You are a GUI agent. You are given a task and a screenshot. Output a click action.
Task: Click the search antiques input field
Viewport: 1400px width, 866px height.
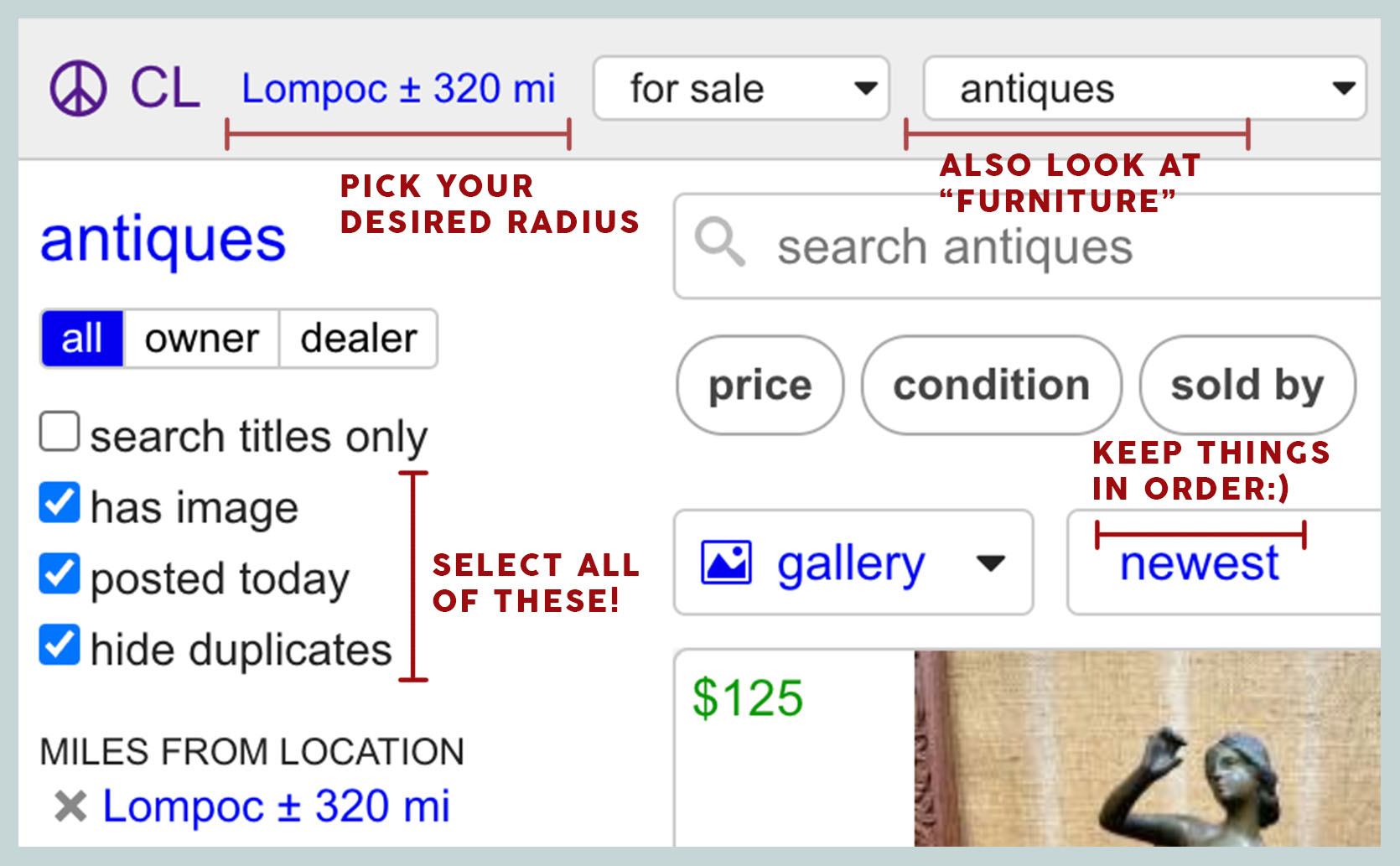[x=1027, y=246]
